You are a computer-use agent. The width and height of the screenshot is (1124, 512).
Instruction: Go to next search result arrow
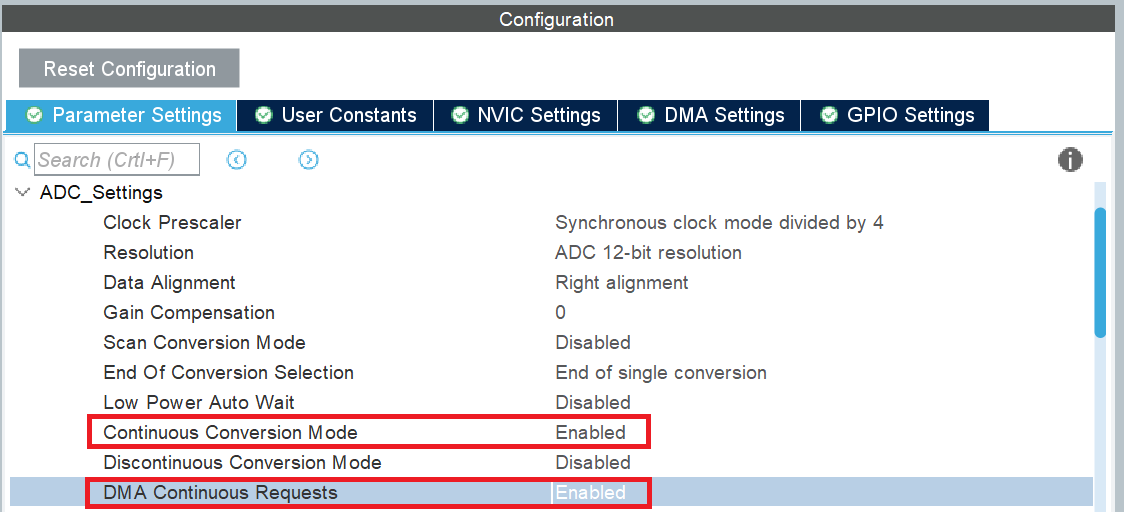point(308,159)
